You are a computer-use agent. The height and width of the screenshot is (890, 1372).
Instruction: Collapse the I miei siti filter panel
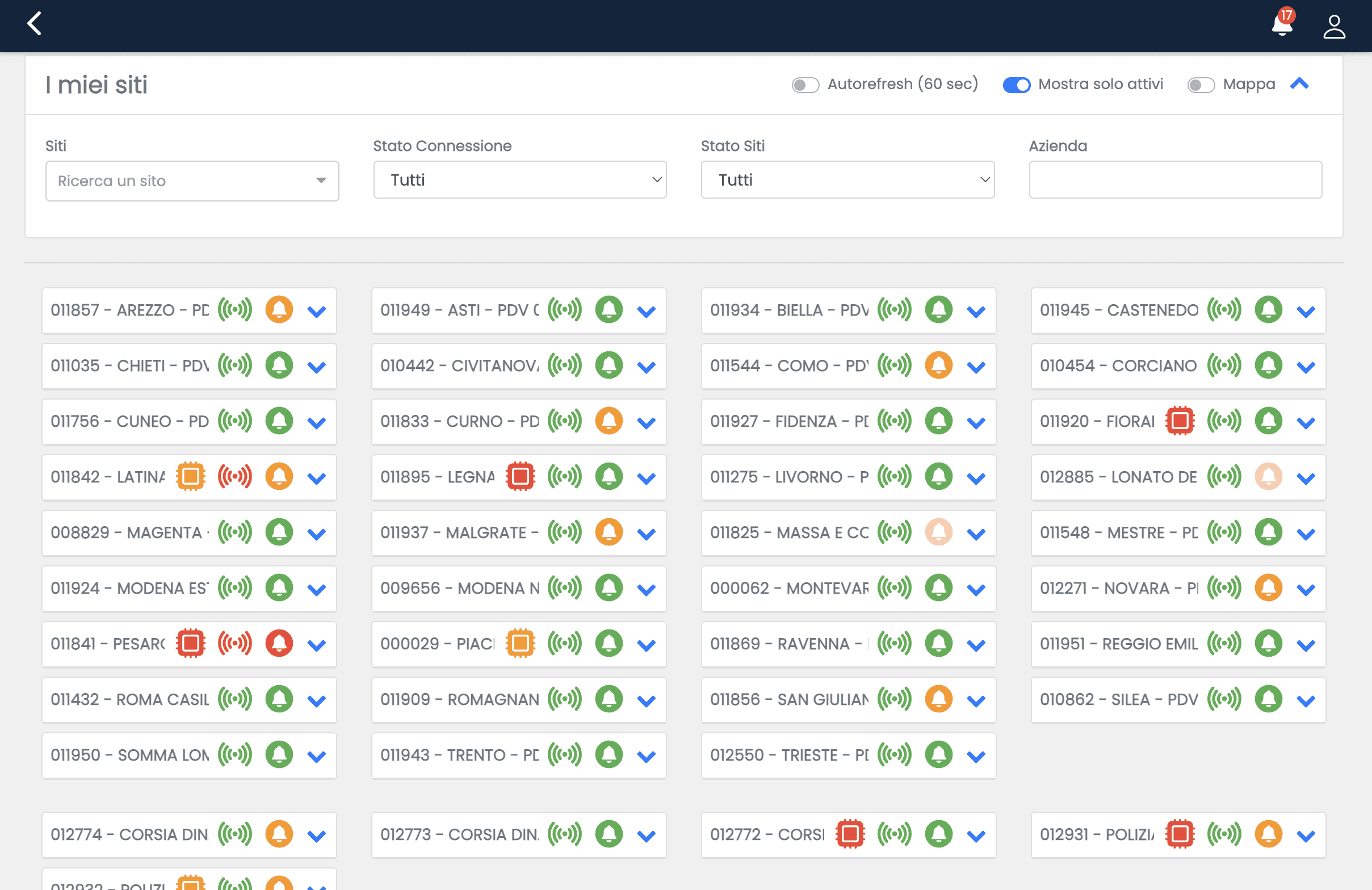pyautogui.click(x=1299, y=84)
